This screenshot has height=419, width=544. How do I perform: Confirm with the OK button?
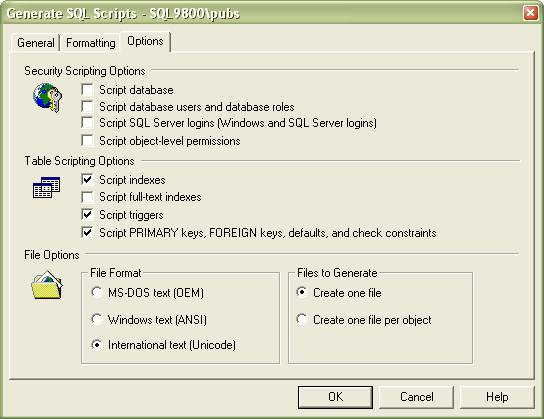tap(335, 397)
